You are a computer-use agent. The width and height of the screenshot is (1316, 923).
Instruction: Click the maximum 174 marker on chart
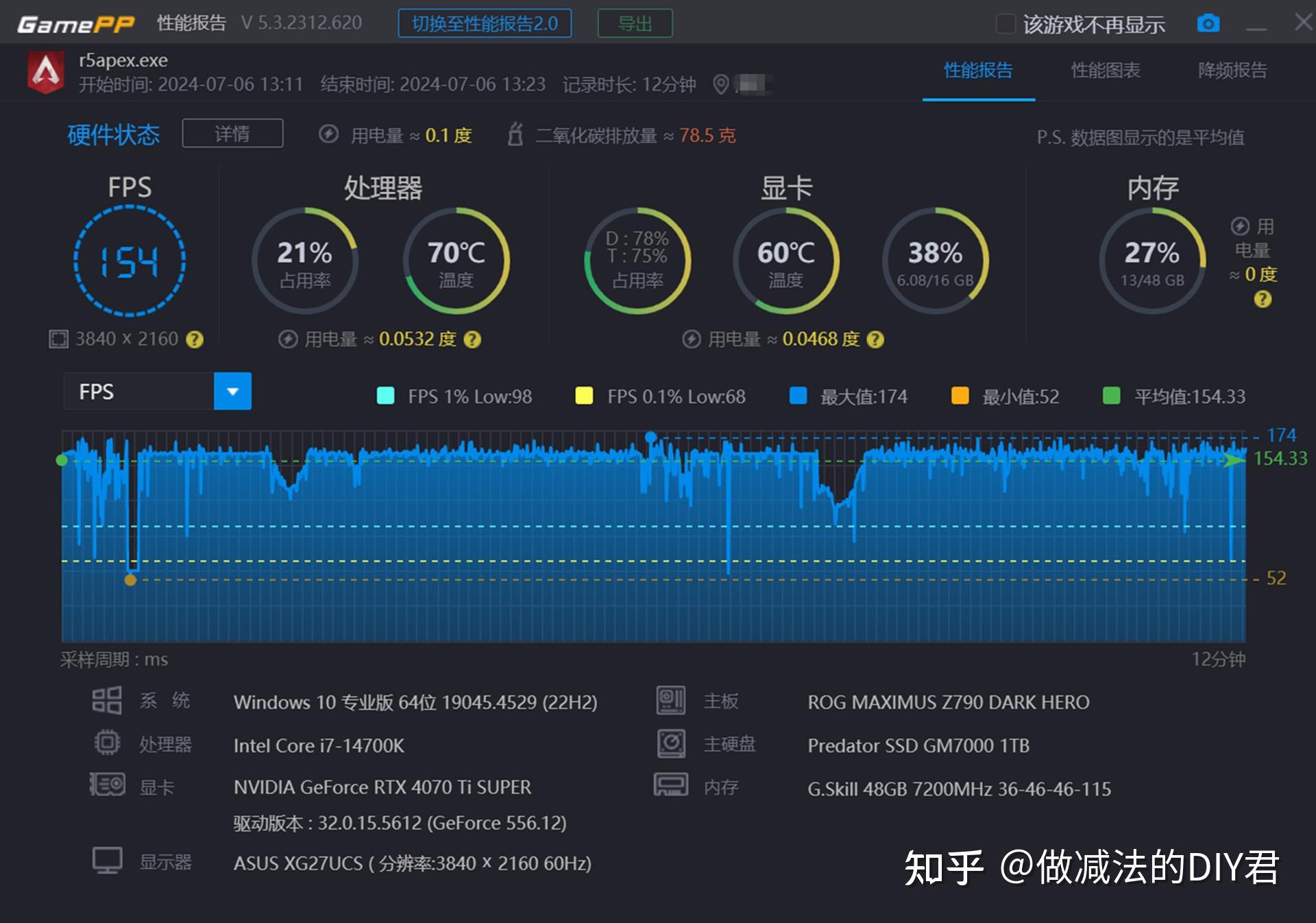[651, 437]
